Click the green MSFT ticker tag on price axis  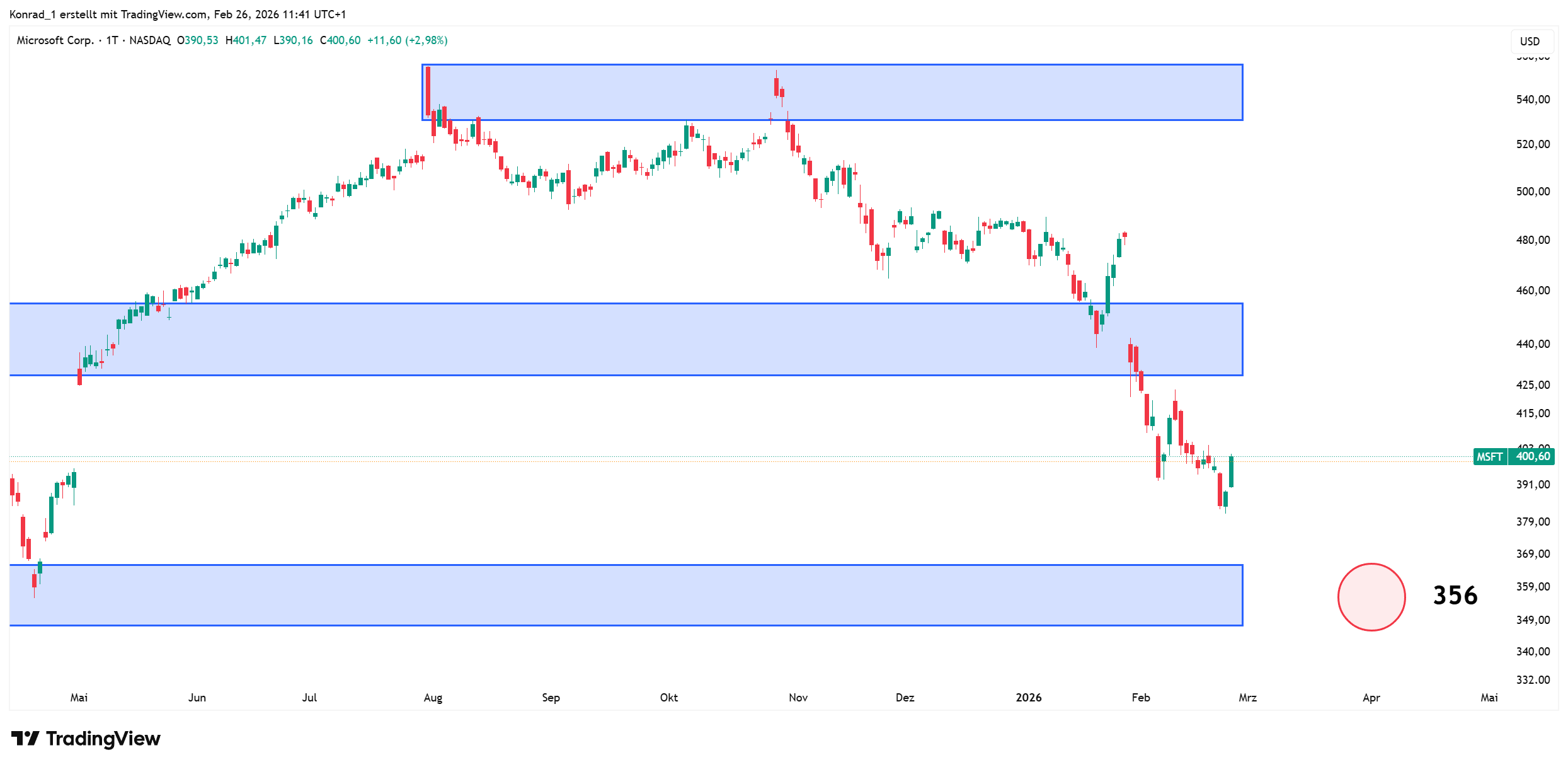coord(1489,456)
